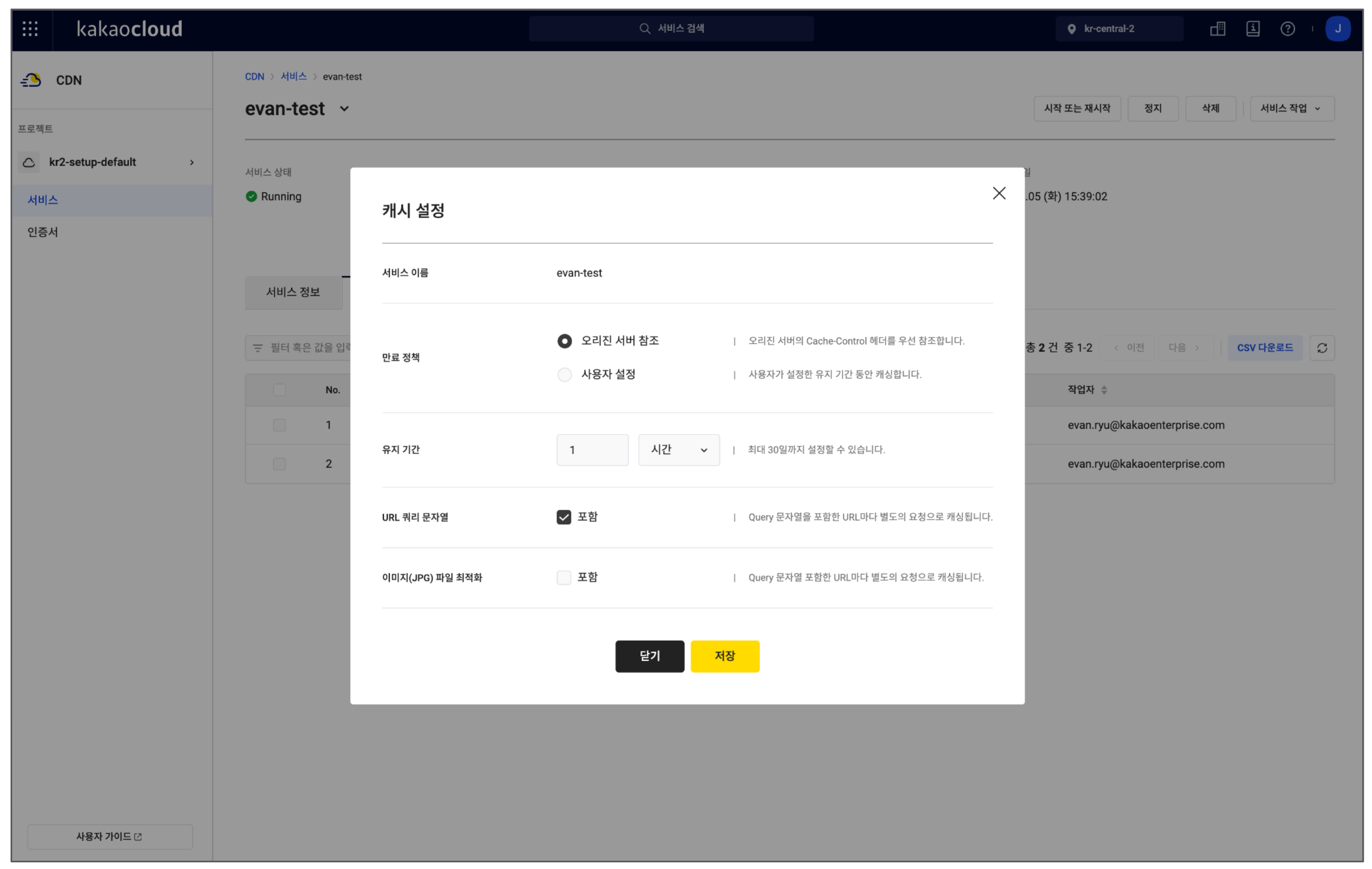Click the kakaocloud logo
Image resolution: width=1372 pixels, height=869 pixels.
(129, 29)
